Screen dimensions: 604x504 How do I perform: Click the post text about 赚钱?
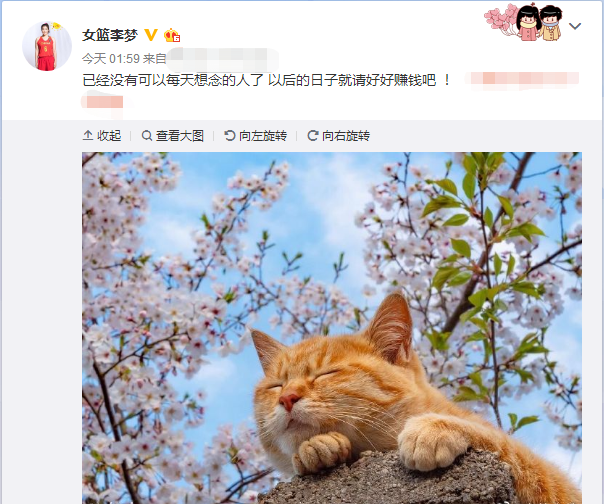point(266,80)
